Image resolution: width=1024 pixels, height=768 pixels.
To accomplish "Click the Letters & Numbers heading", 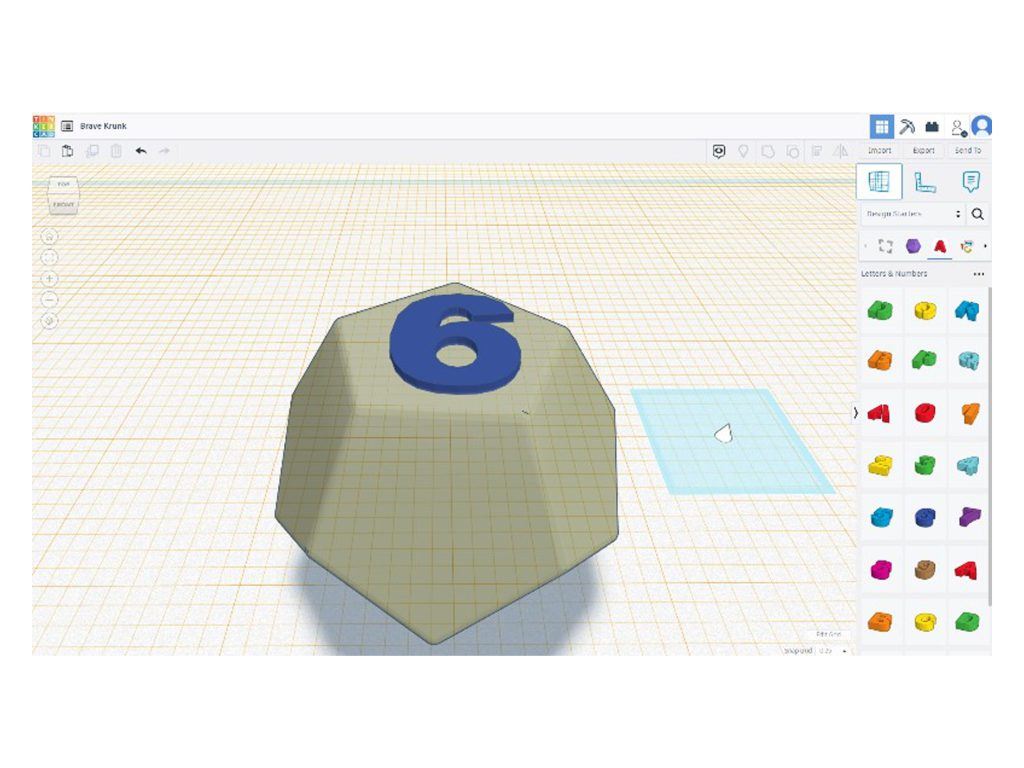I will point(893,274).
